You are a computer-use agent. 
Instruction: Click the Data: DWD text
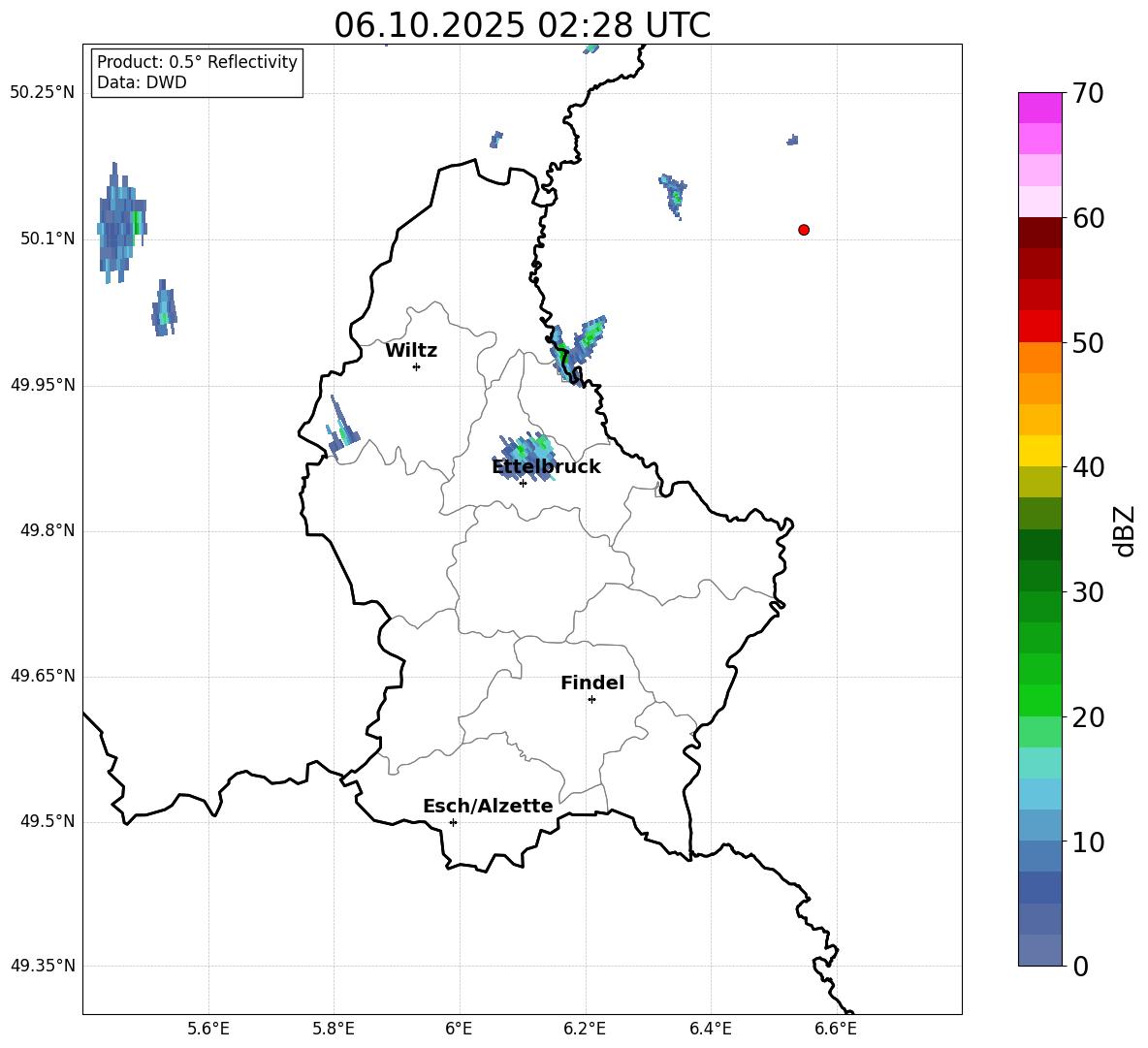pos(142,82)
